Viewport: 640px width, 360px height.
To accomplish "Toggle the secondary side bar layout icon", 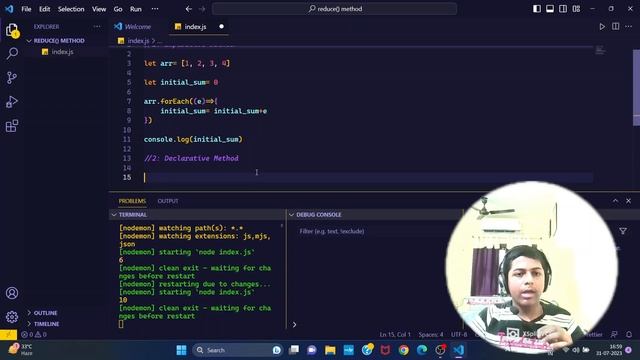I will (563, 9).
